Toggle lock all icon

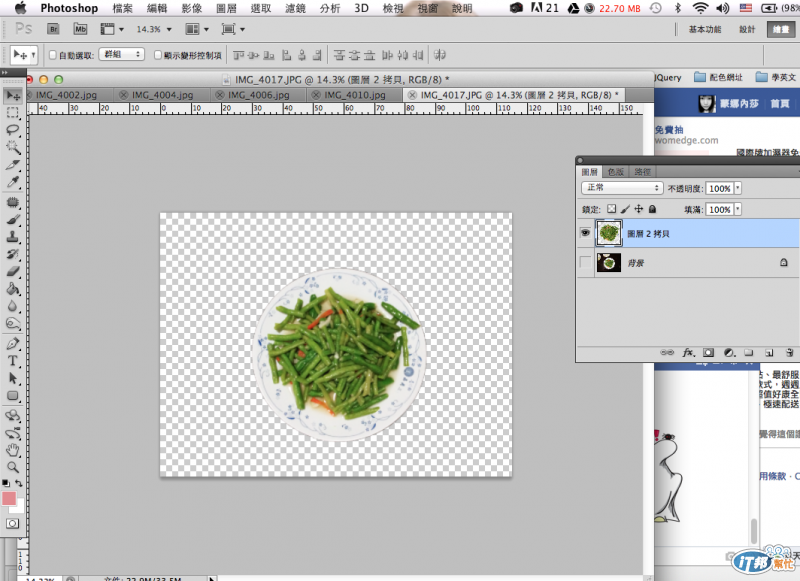pyautogui.click(x=652, y=209)
